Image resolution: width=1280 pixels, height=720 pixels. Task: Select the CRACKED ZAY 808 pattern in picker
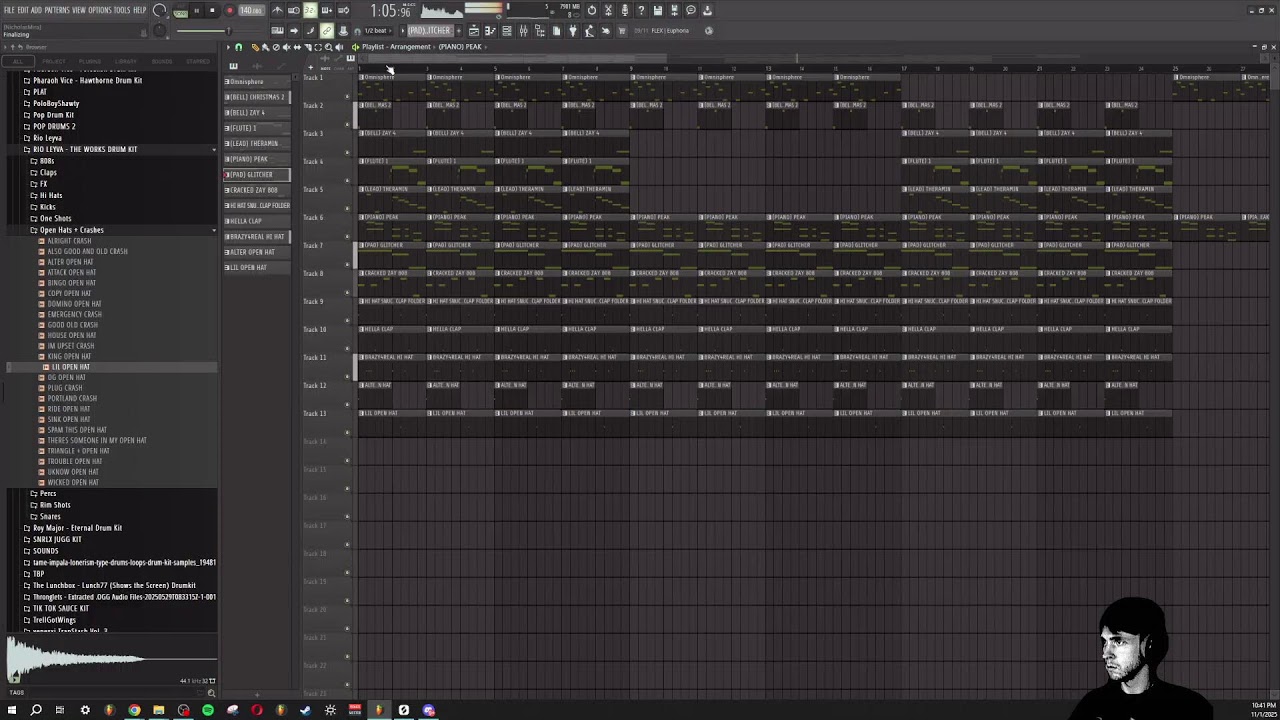256,190
